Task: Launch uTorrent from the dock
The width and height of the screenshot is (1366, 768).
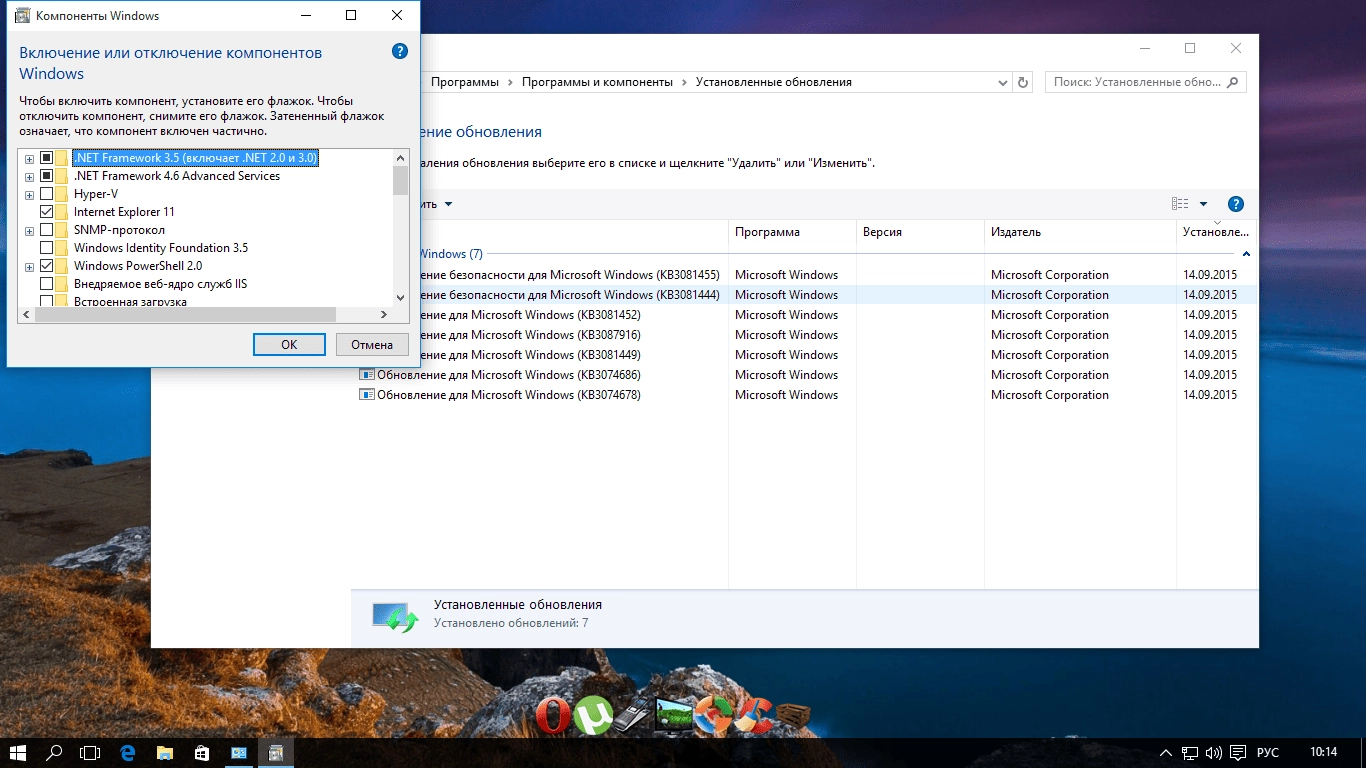Action: tap(593, 715)
